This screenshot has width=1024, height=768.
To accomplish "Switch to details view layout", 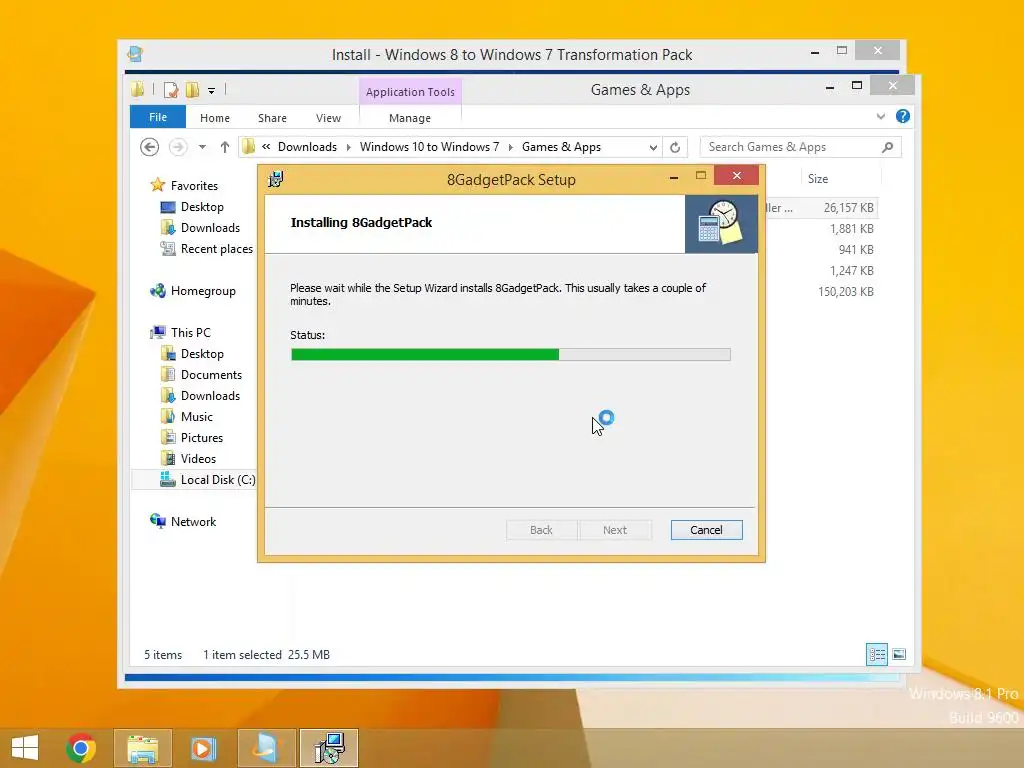I will (x=876, y=654).
